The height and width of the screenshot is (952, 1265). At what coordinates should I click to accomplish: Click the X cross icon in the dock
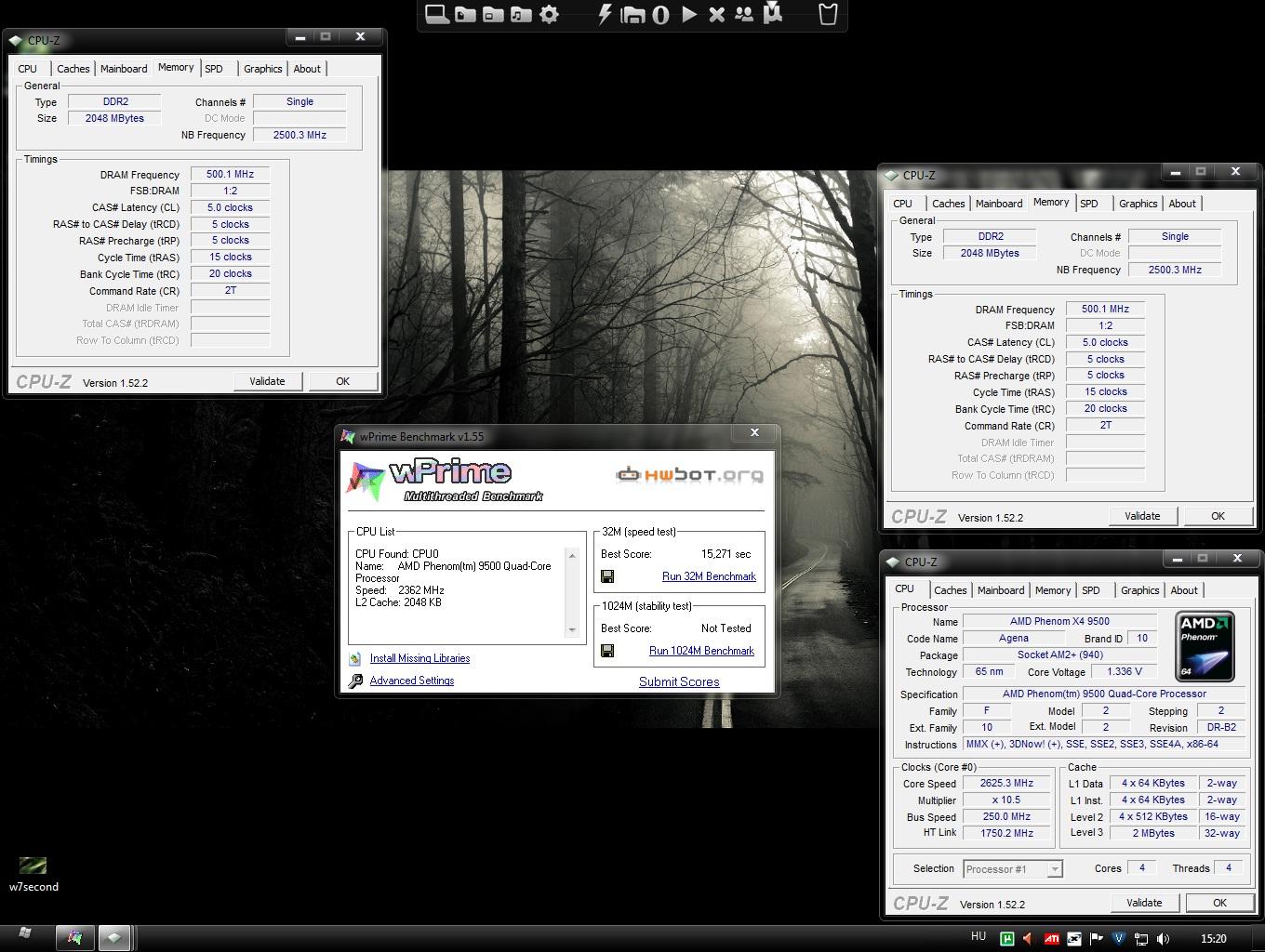tap(717, 14)
